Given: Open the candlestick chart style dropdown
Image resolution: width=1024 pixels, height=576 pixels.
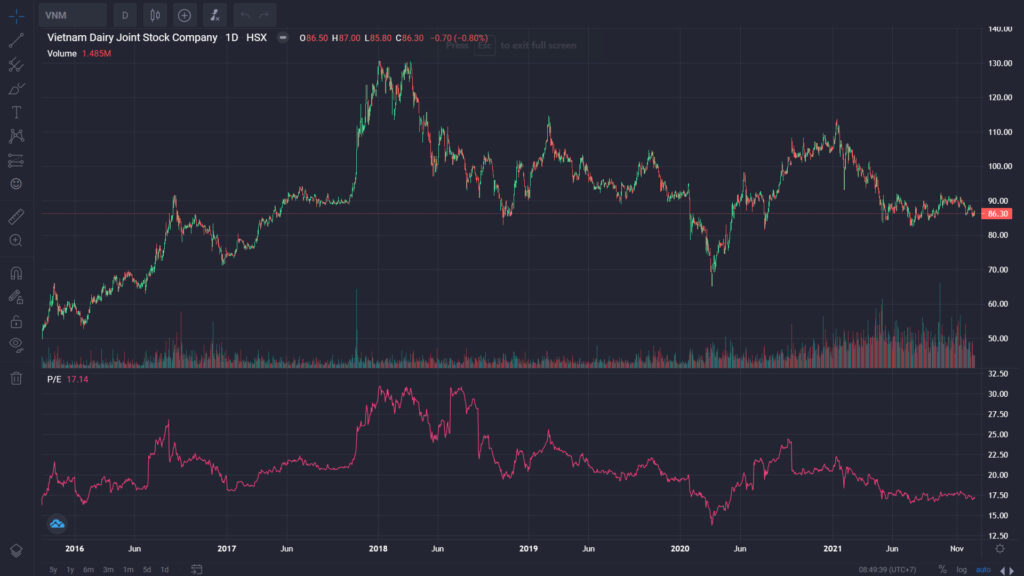Looking at the screenshot, I should 155,15.
